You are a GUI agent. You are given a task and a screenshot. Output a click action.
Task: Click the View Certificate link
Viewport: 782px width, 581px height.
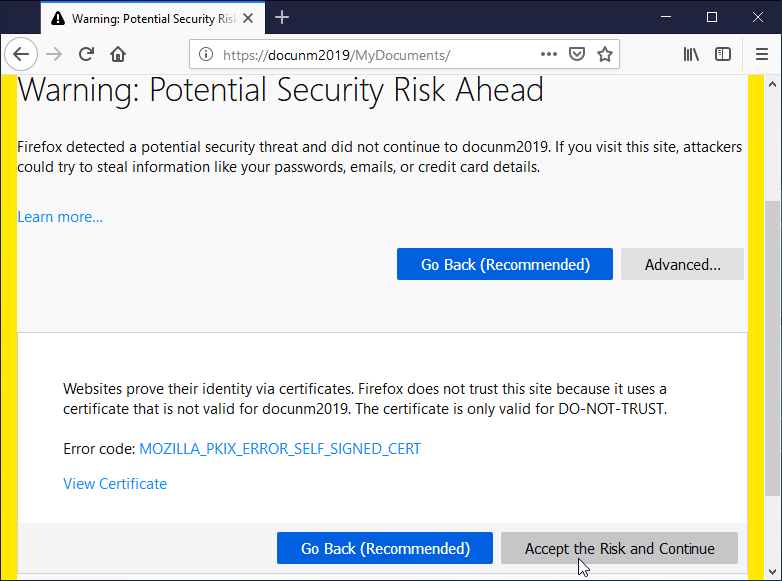point(115,484)
